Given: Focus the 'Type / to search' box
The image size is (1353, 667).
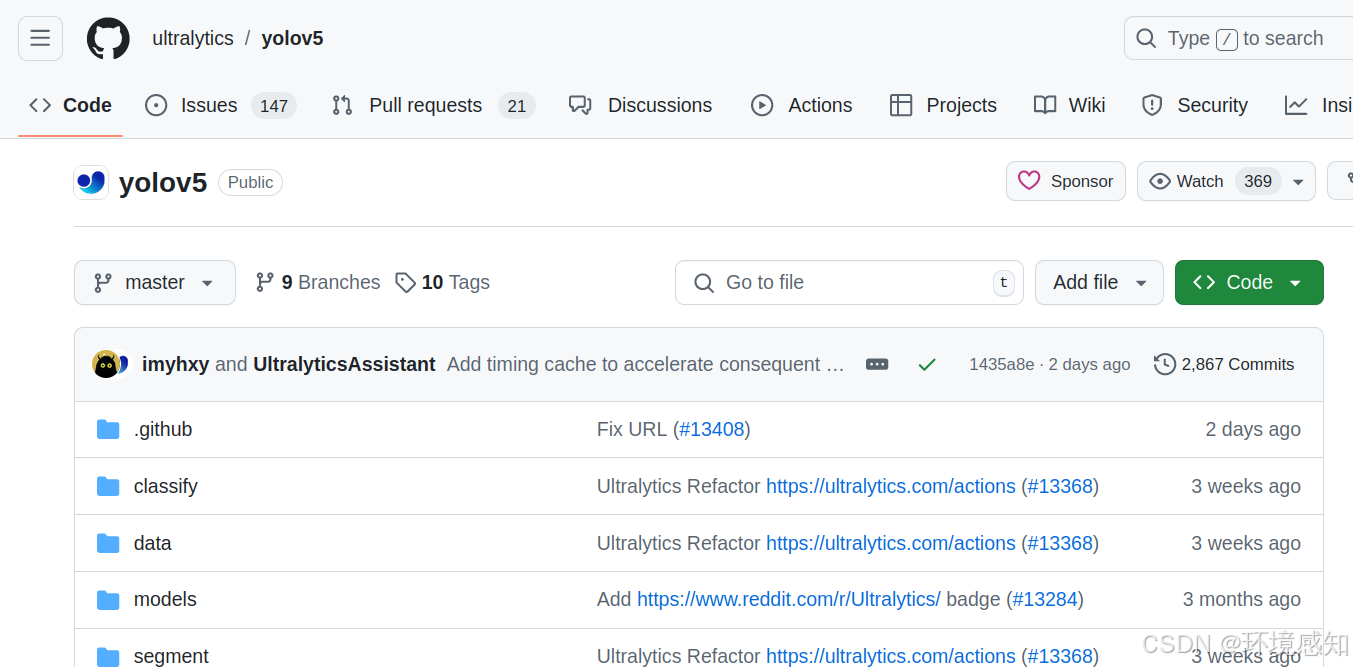Looking at the screenshot, I should pos(1238,39).
